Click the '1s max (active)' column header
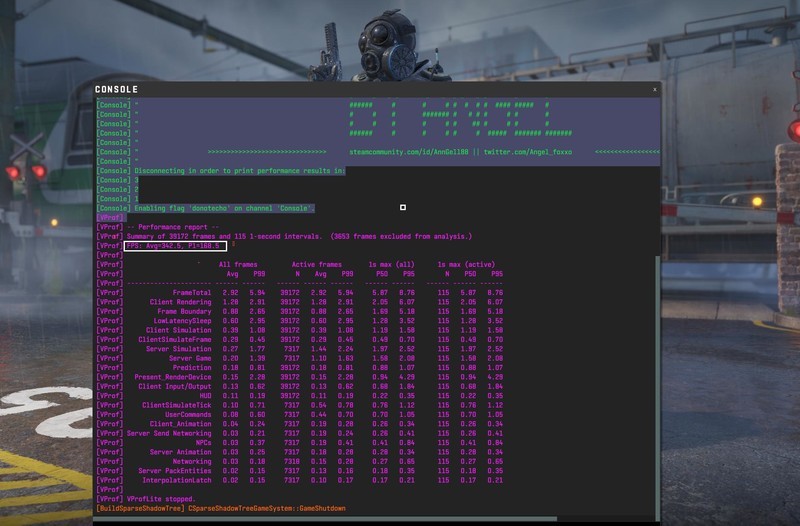This screenshot has height=526, width=800. click(466, 264)
